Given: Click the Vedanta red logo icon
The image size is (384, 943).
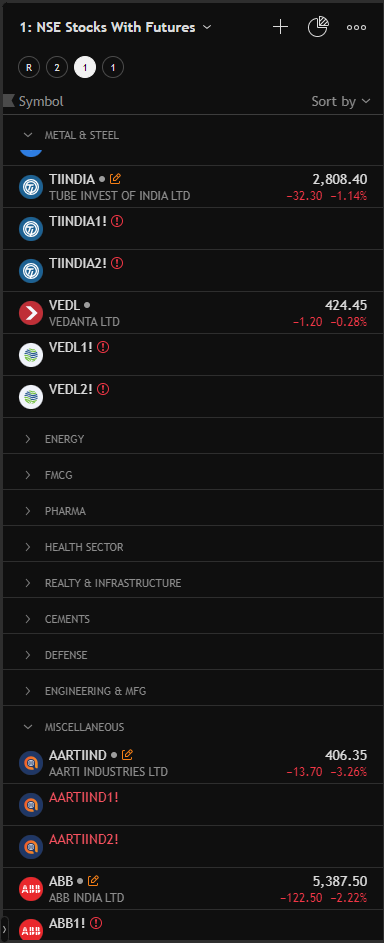Looking at the screenshot, I should 31,313.
